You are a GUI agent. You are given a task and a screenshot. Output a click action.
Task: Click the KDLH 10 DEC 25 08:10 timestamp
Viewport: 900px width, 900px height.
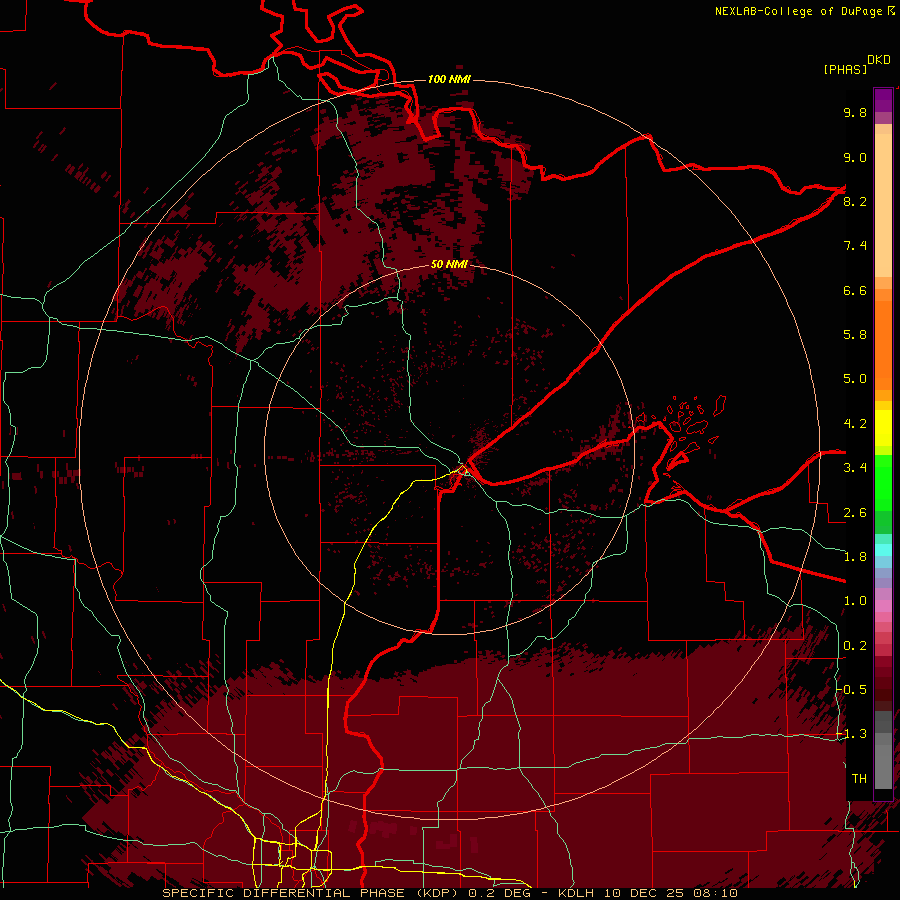(x=647, y=893)
